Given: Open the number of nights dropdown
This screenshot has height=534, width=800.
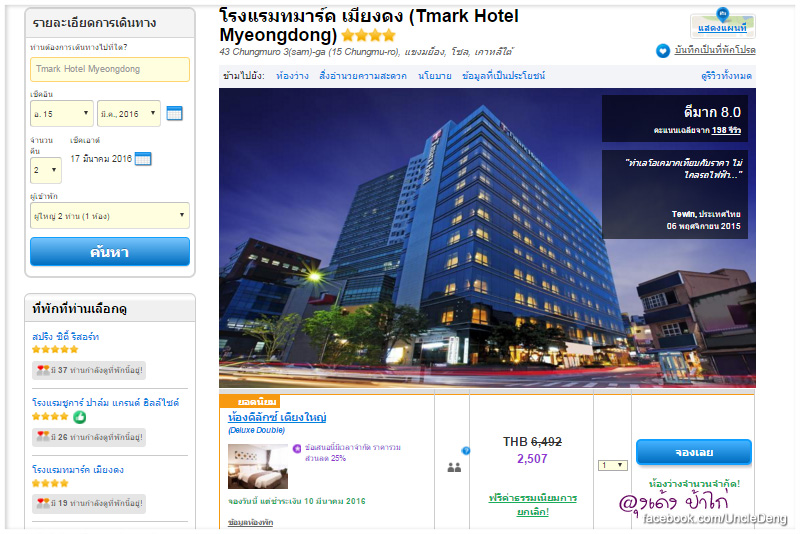Looking at the screenshot, I should (x=46, y=170).
